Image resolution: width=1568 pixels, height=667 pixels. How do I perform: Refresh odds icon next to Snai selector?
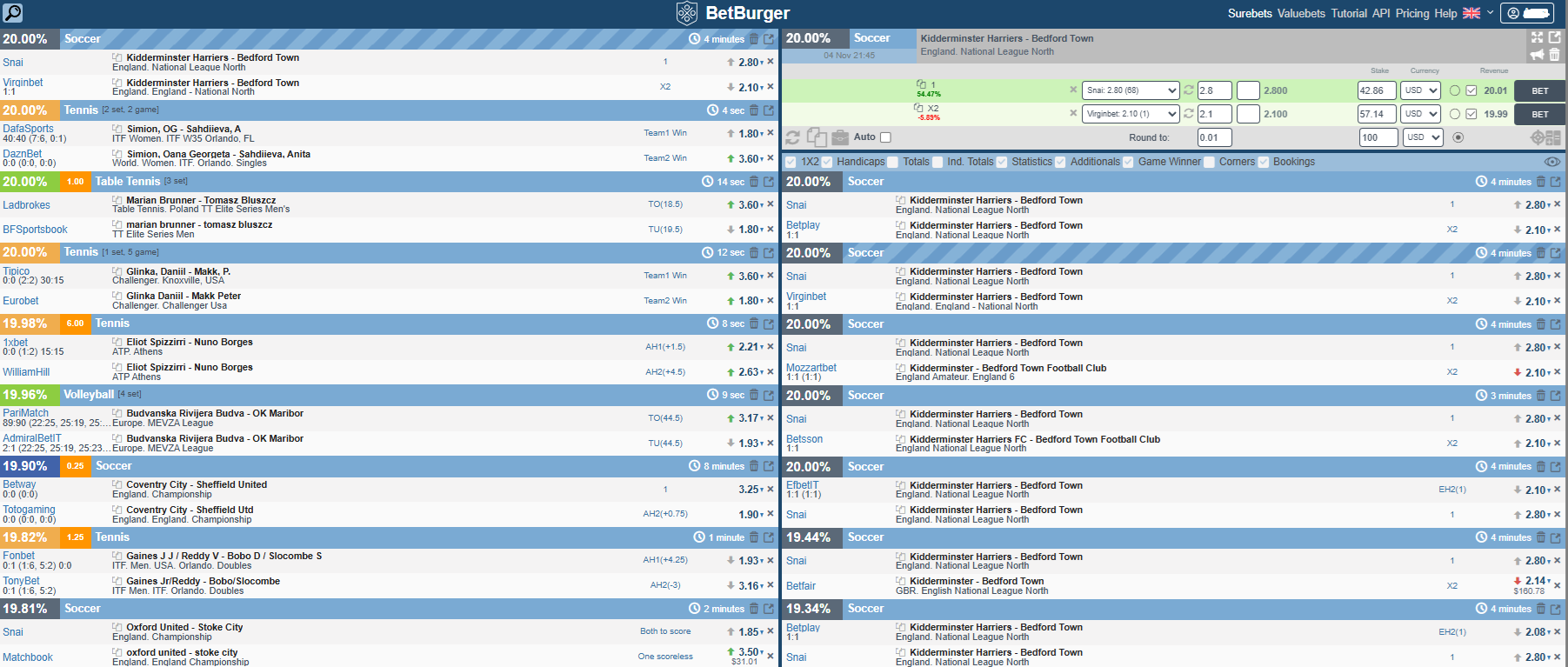click(x=1188, y=90)
